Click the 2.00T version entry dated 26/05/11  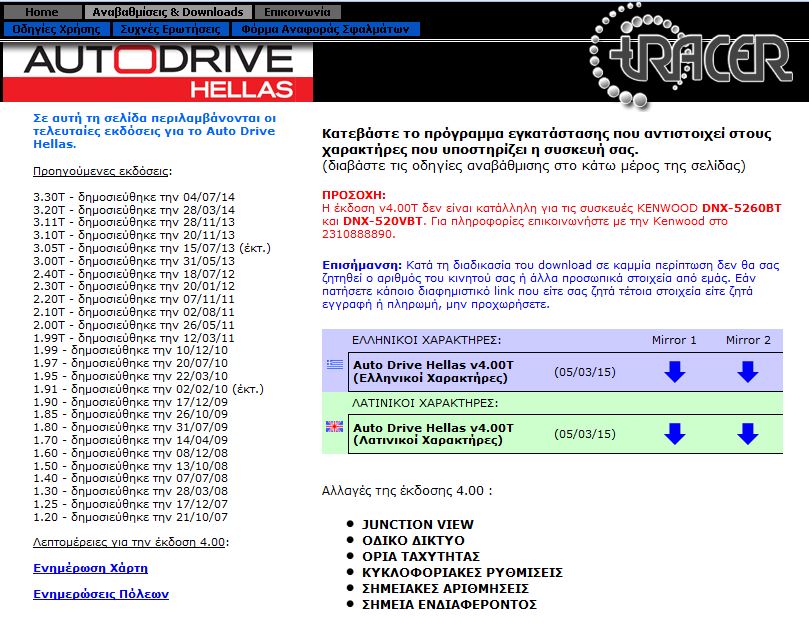pos(134,325)
